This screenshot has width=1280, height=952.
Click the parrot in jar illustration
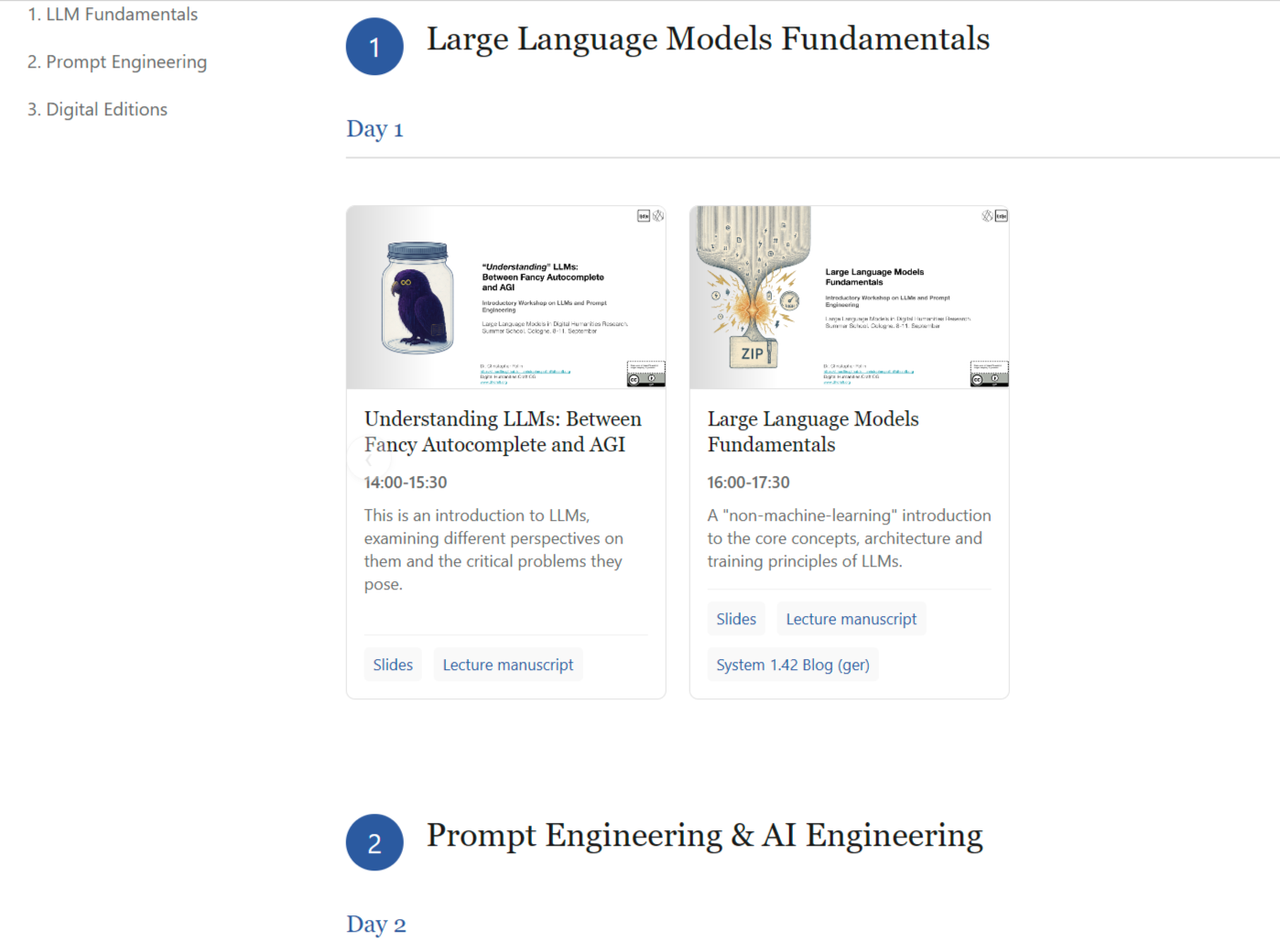coord(418,298)
